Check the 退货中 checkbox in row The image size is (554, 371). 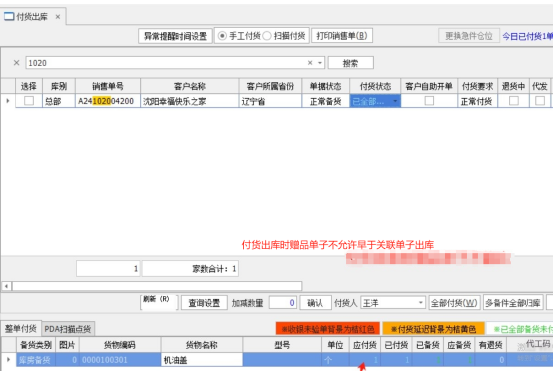(514, 101)
